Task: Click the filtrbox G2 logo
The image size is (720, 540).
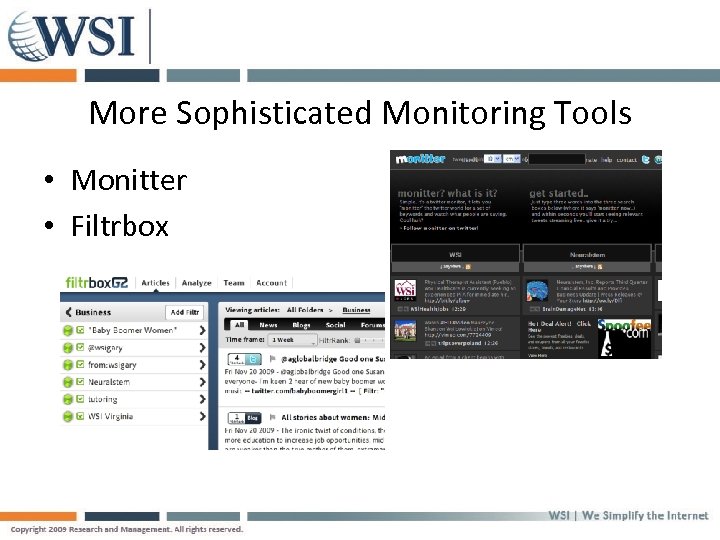Action: [x=97, y=282]
